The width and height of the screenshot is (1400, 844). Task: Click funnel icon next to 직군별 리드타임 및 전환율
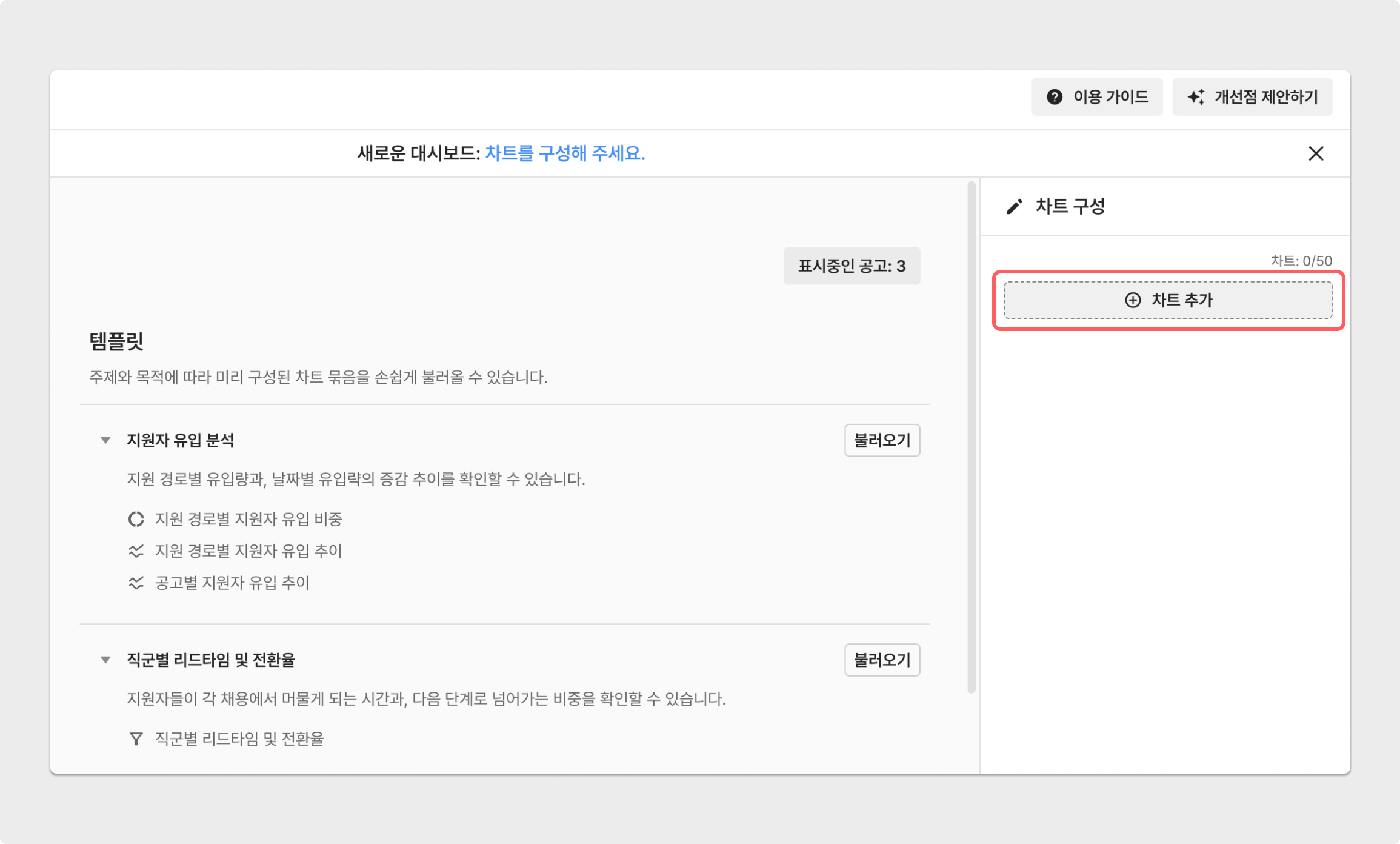[136, 738]
